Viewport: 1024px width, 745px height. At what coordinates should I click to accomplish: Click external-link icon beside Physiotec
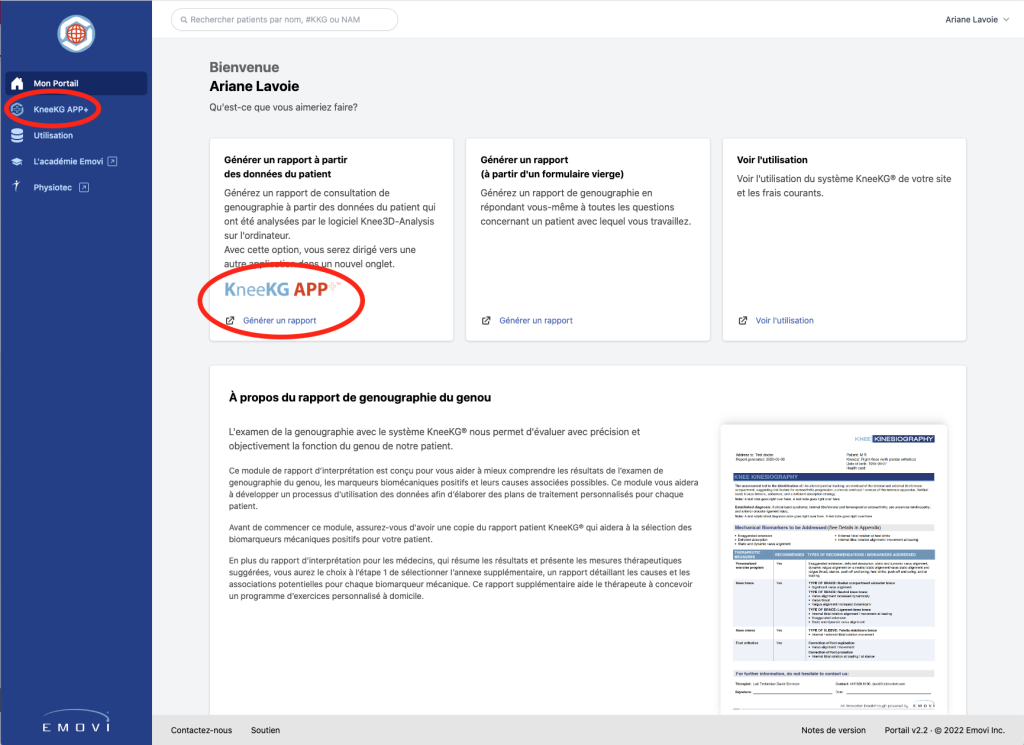(x=84, y=187)
